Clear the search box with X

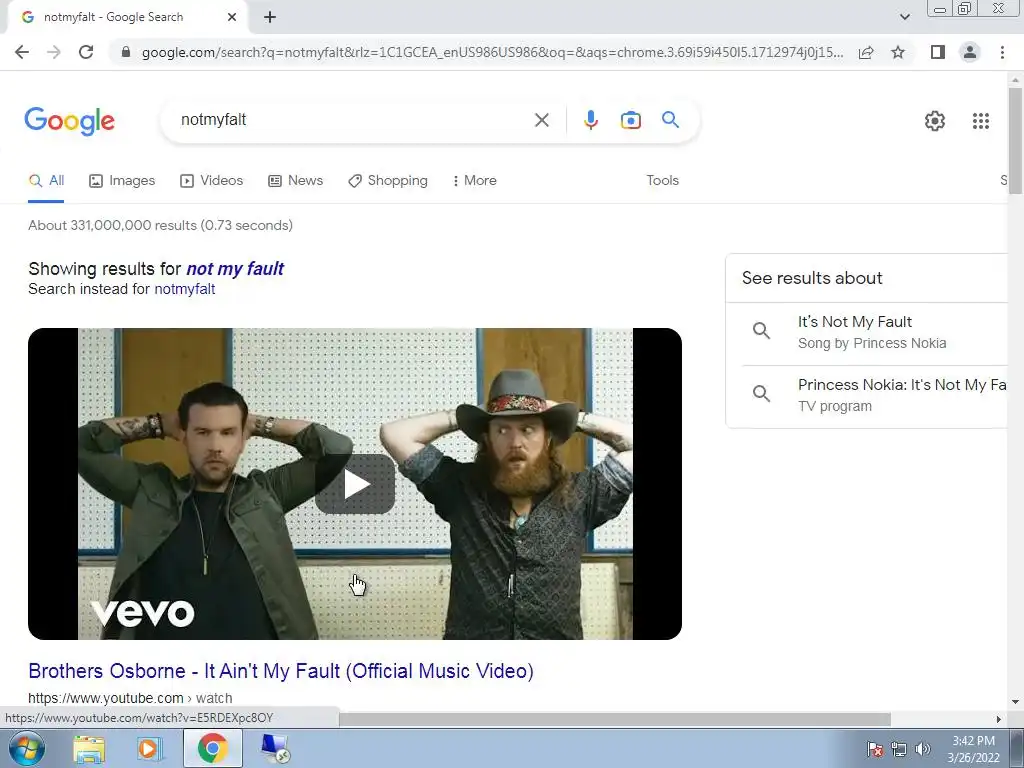point(541,120)
